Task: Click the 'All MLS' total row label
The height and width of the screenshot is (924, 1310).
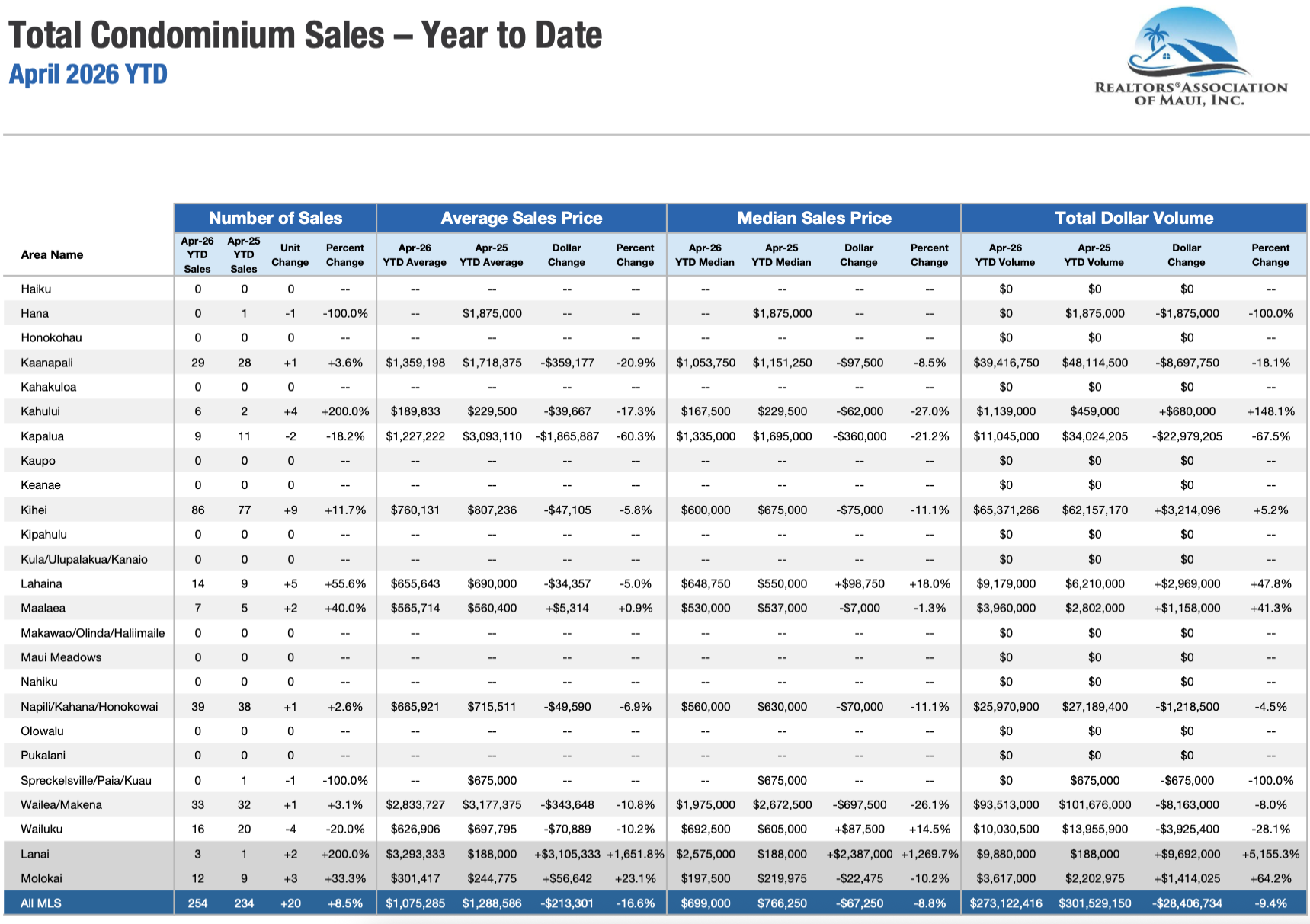Action: pos(41,903)
